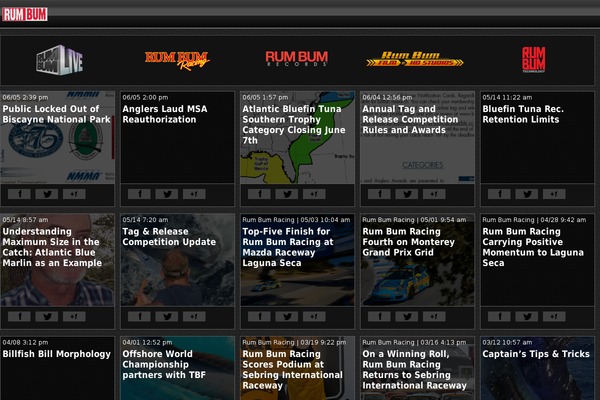Read Understanding Maximum Size in the Catch
Screen dimensions: 600x400
(x=52, y=247)
